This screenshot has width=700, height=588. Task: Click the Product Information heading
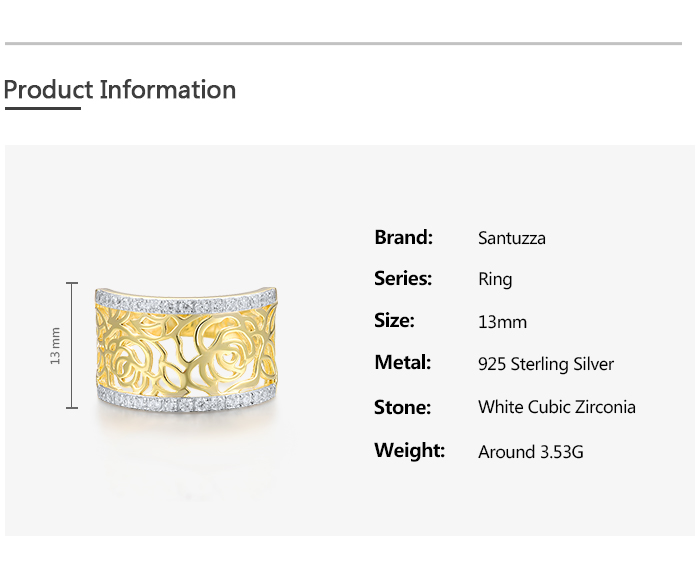(x=120, y=90)
